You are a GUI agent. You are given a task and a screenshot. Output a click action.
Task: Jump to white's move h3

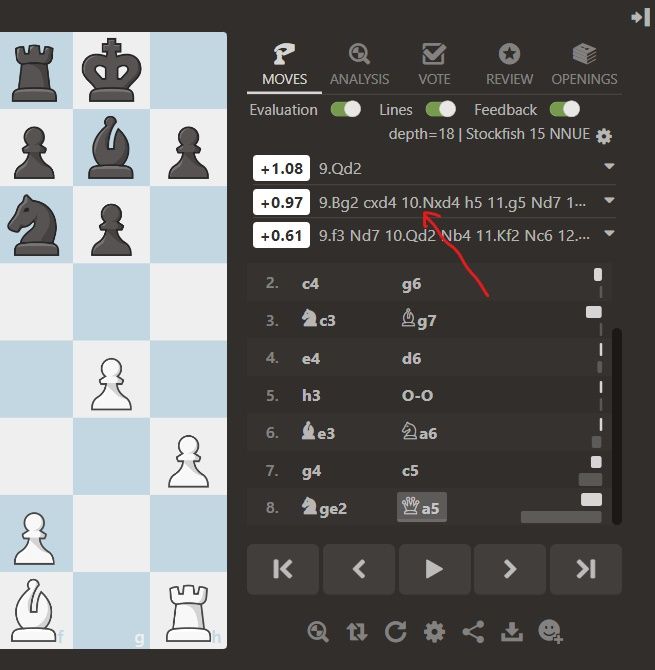[311, 395]
